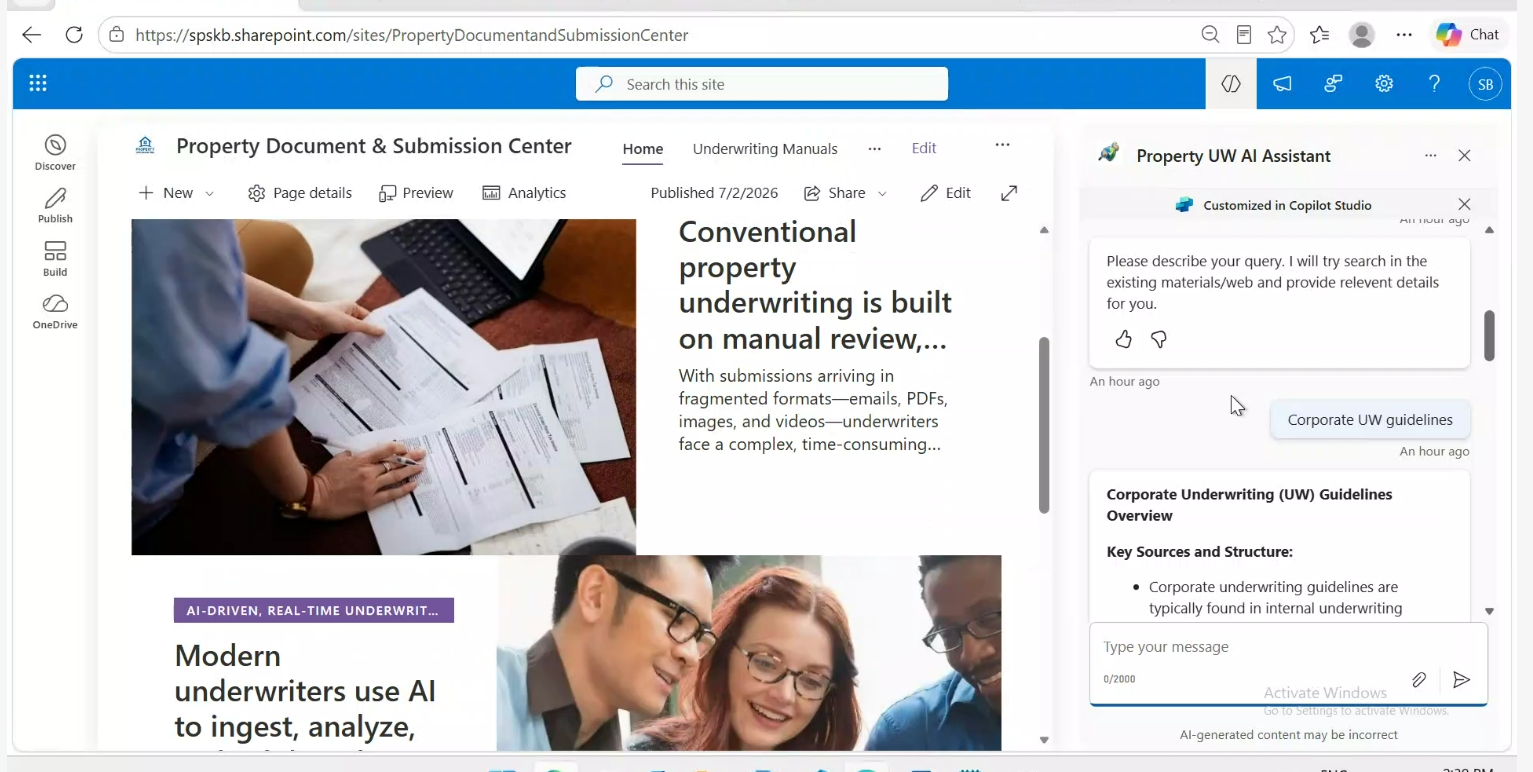Attach a file with the paperclip icon
Image resolution: width=1533 pixels, height=772 pixels.
point(1419,680)
